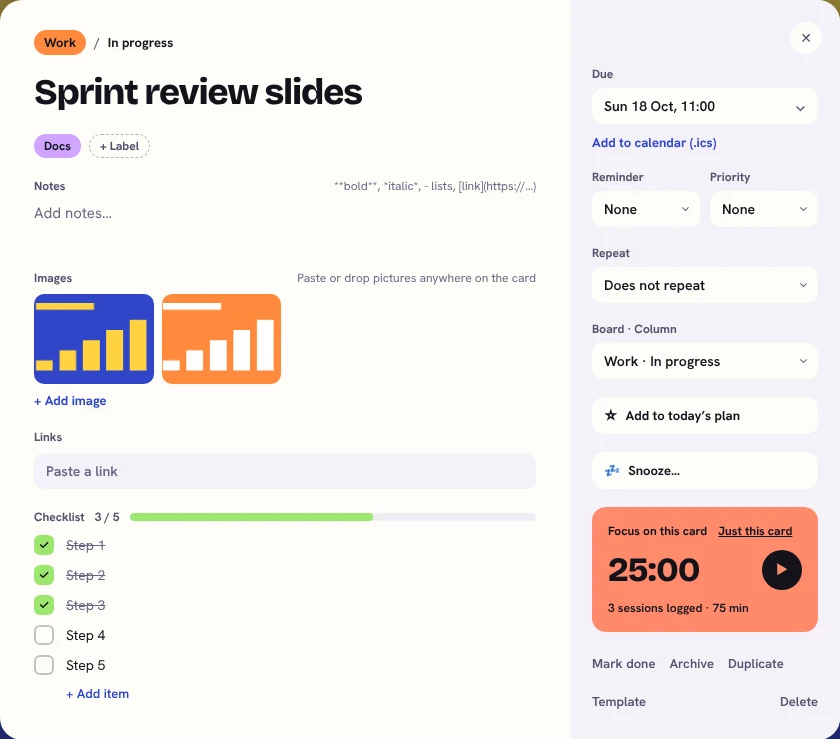This screenshot has width=840, height=739.
Task: Click the checklist progress bar
Action: [333, 517]
